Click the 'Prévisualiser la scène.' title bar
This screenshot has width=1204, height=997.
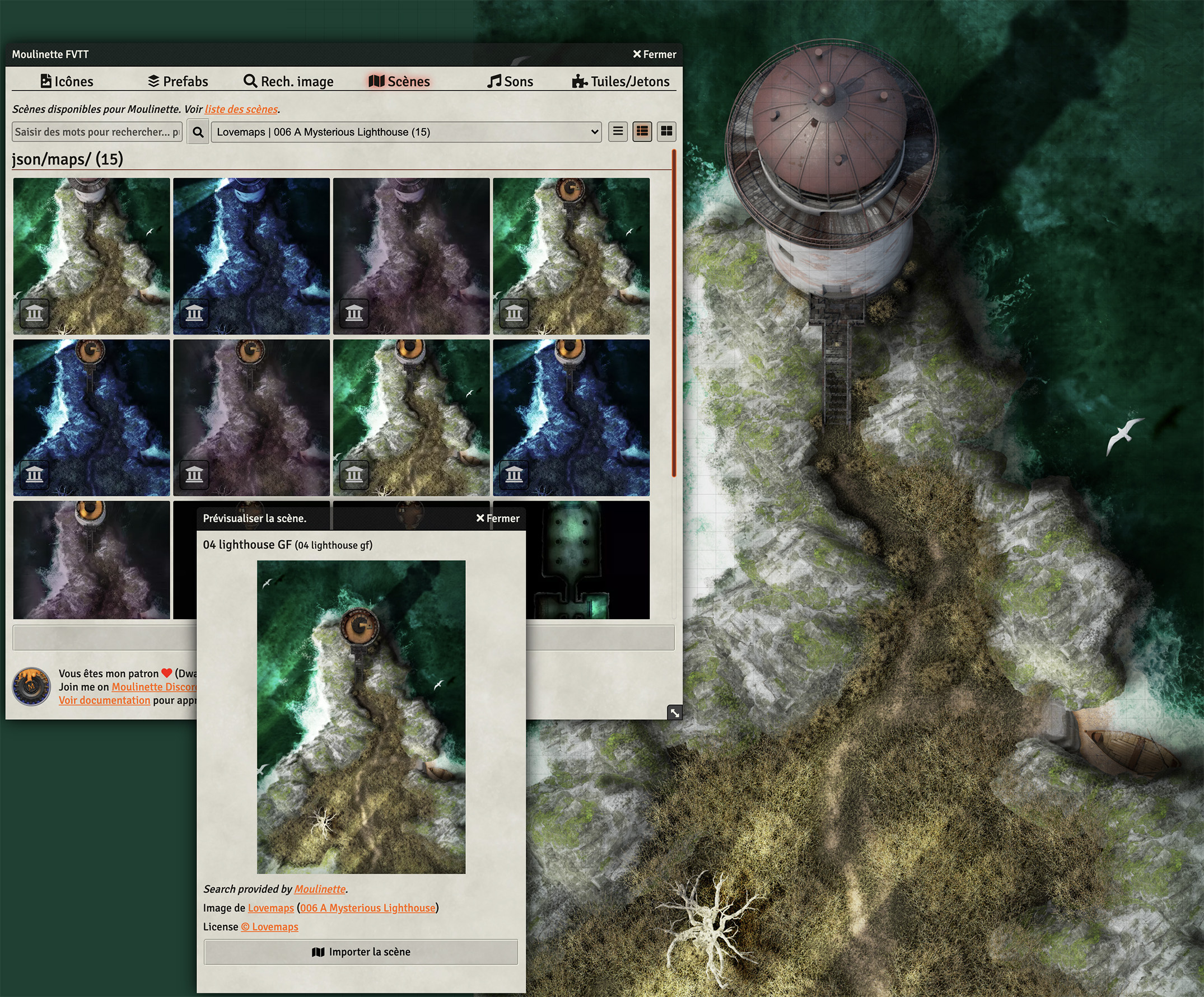pos(361,518)
